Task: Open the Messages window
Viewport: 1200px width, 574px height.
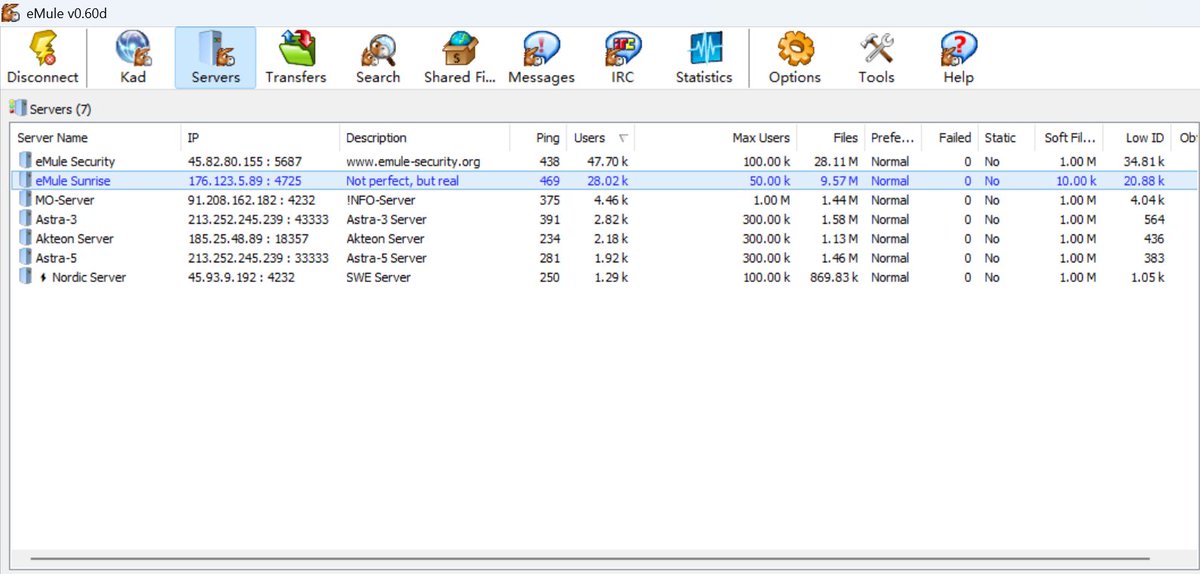Action: (x=541, y=58)
